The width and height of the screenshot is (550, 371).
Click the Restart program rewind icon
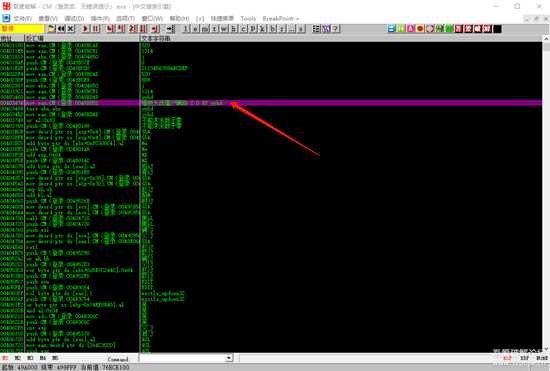click(x=61, y=29)
